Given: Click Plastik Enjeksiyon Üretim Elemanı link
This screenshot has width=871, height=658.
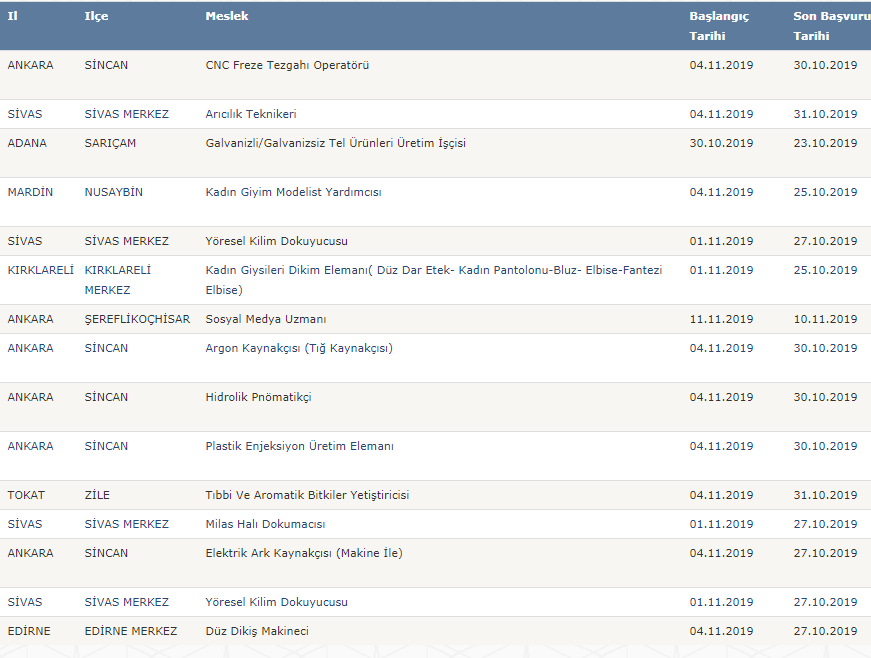Looking at the screenshot, I should [x=299, y=446].
